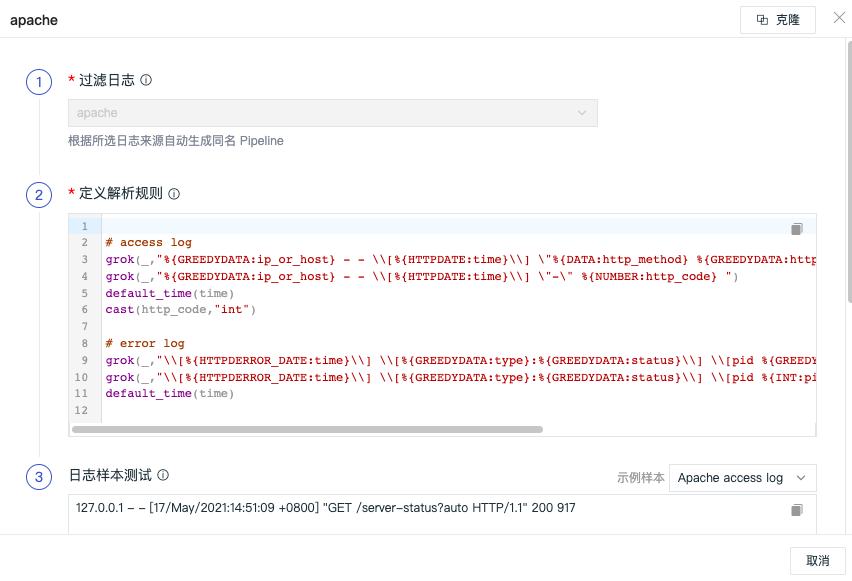Select step 1 circle indicator

click(39, 82)
